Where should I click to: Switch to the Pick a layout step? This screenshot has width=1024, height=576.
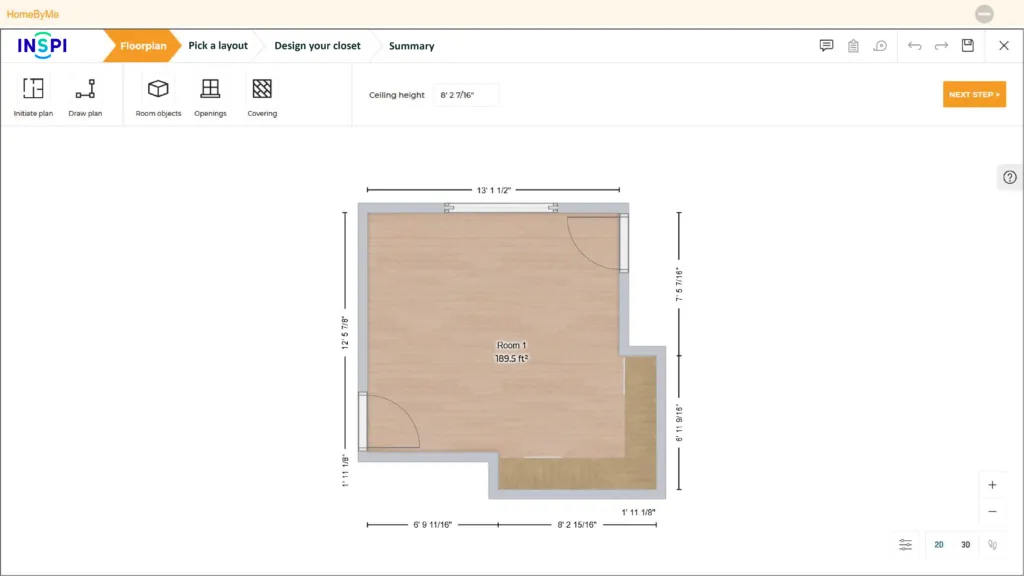pyautogui.click(x=218, y=46)
